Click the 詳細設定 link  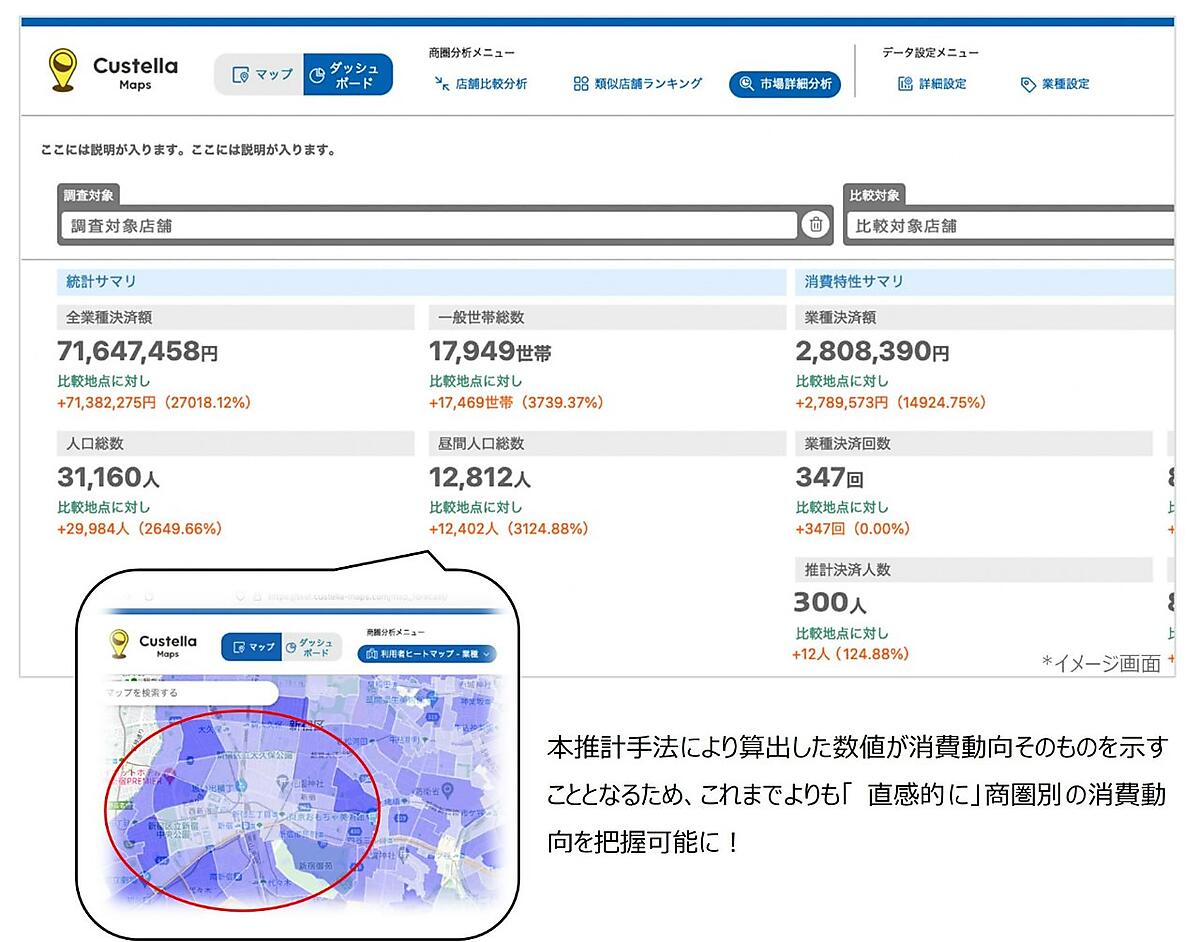pyautogui.click(x=942, y=84)
